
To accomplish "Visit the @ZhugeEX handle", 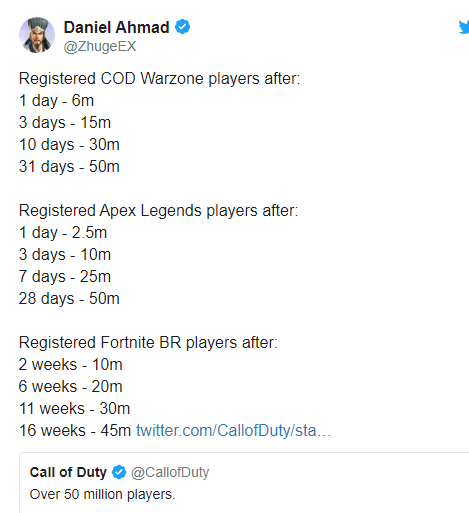I will [x=100, y=46].
